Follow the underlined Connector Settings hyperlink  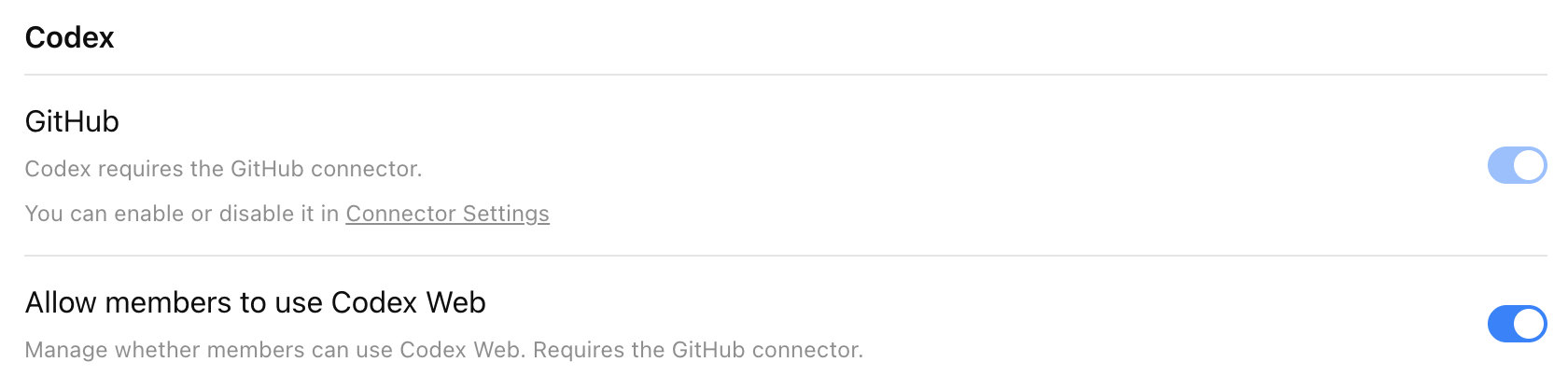pos(447,214)
